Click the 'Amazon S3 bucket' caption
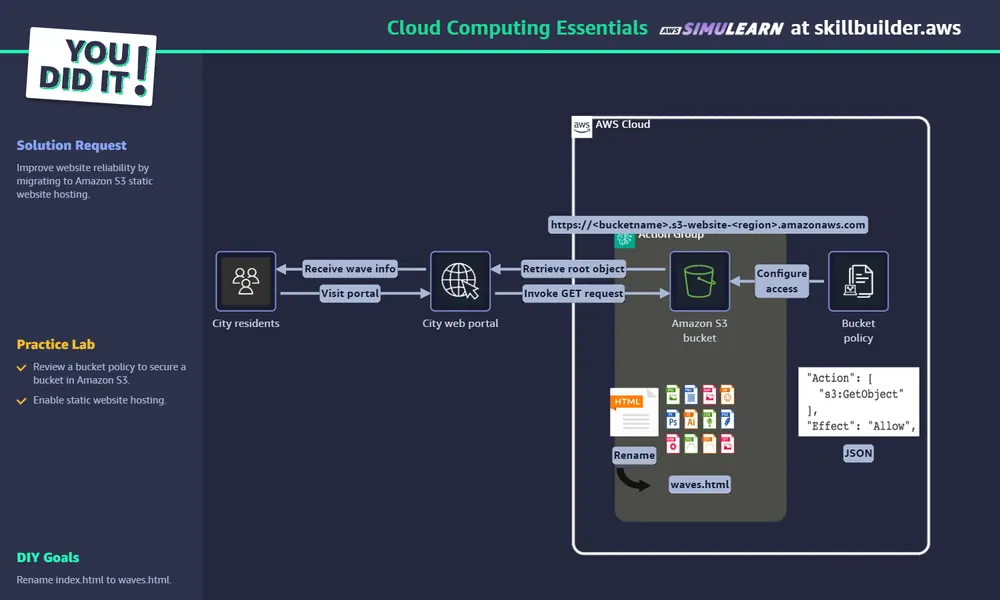 [700, 330]
